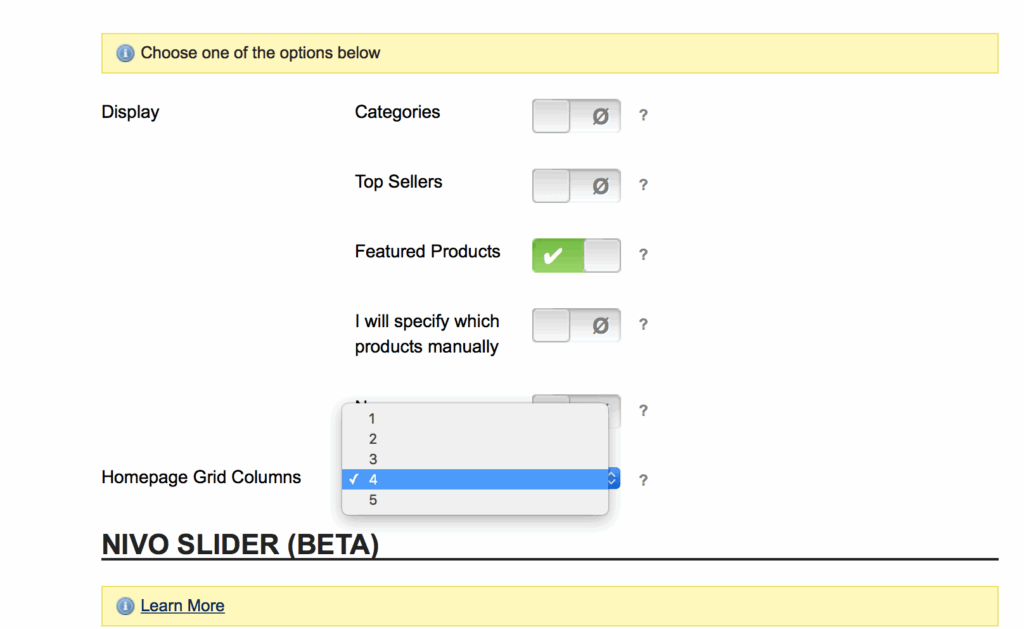Image resolution: width=1024 pixels, height=629 pixels.
Task: Click info icon in the options notice
Action: coord(125,53)
